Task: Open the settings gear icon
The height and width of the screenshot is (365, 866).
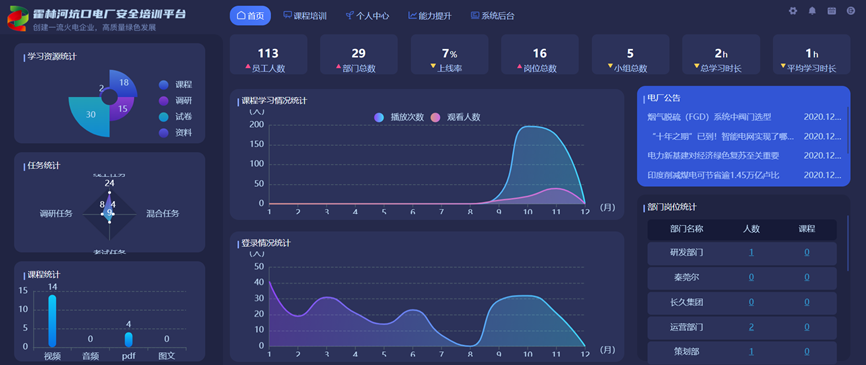Action: click(793, 10)
